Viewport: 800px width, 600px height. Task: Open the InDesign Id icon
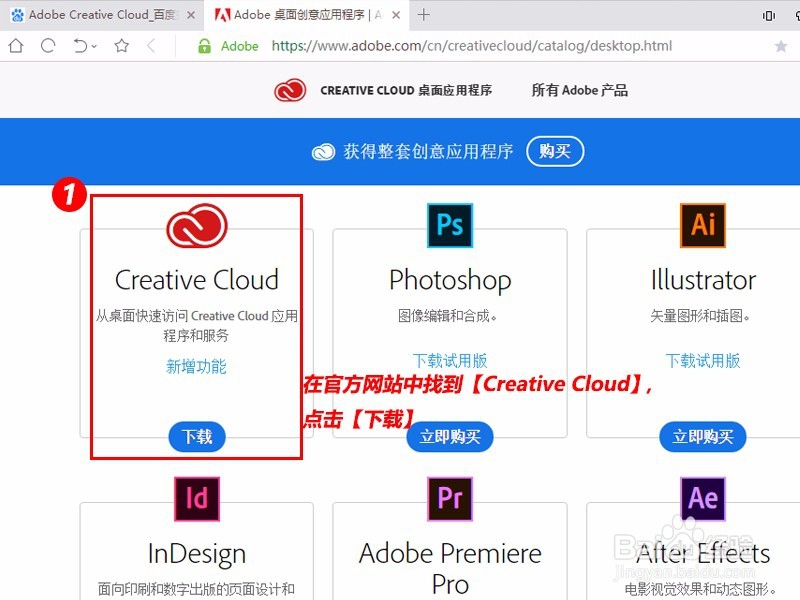coord(196,498)
